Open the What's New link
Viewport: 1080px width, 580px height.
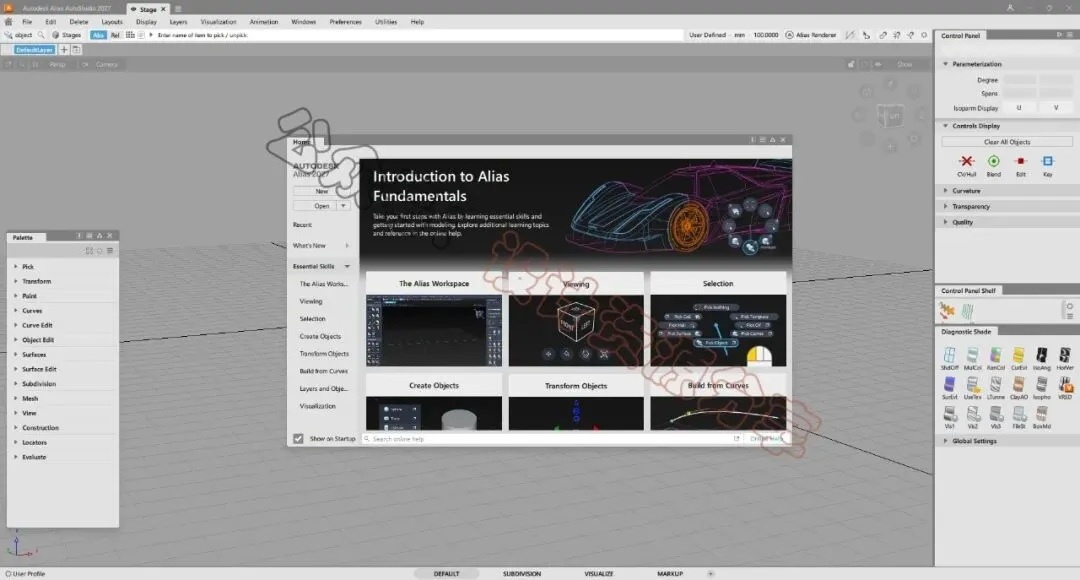tap(309, 246)
